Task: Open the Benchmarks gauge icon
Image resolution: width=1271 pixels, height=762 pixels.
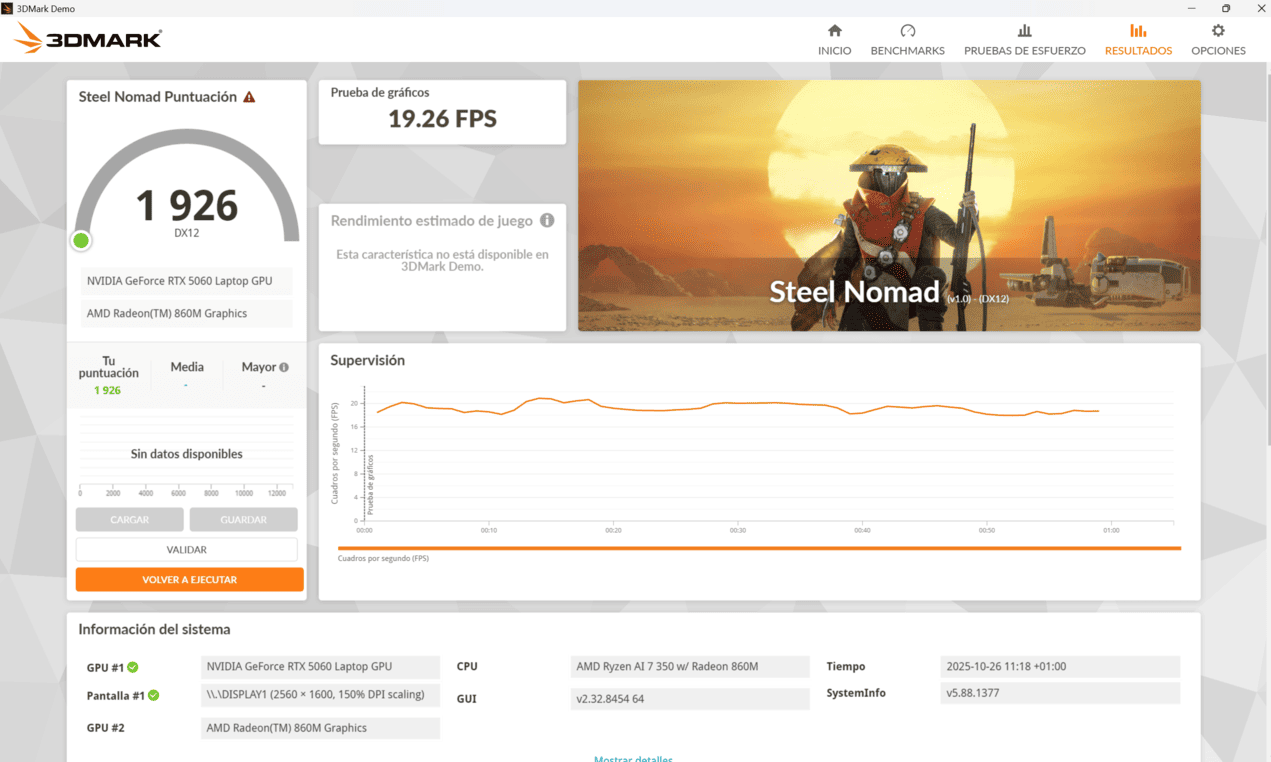Action: (907, 31)
